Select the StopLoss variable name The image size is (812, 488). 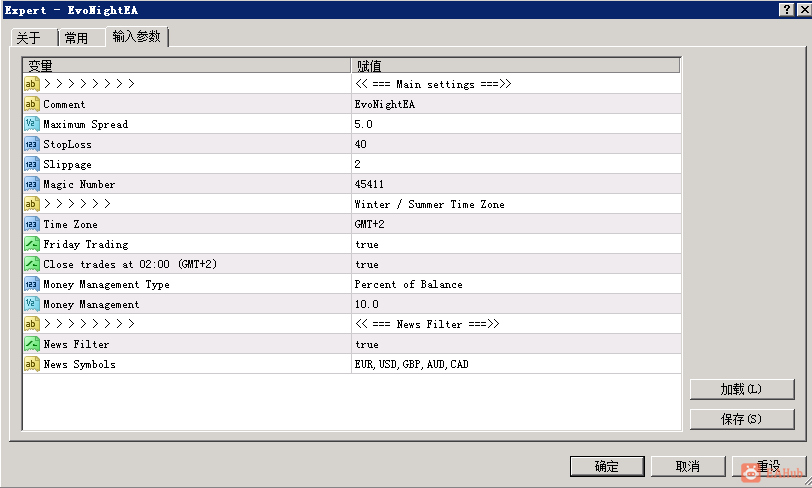tap(67, 145)
